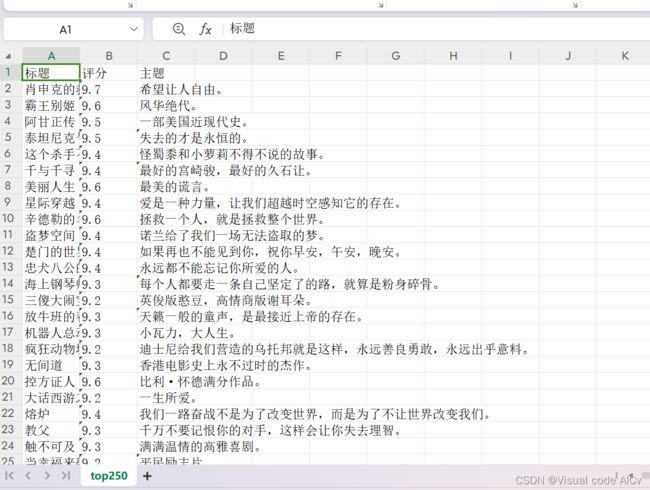
Task: Click cell 无间道 in column A
Action: pos(51,365)
